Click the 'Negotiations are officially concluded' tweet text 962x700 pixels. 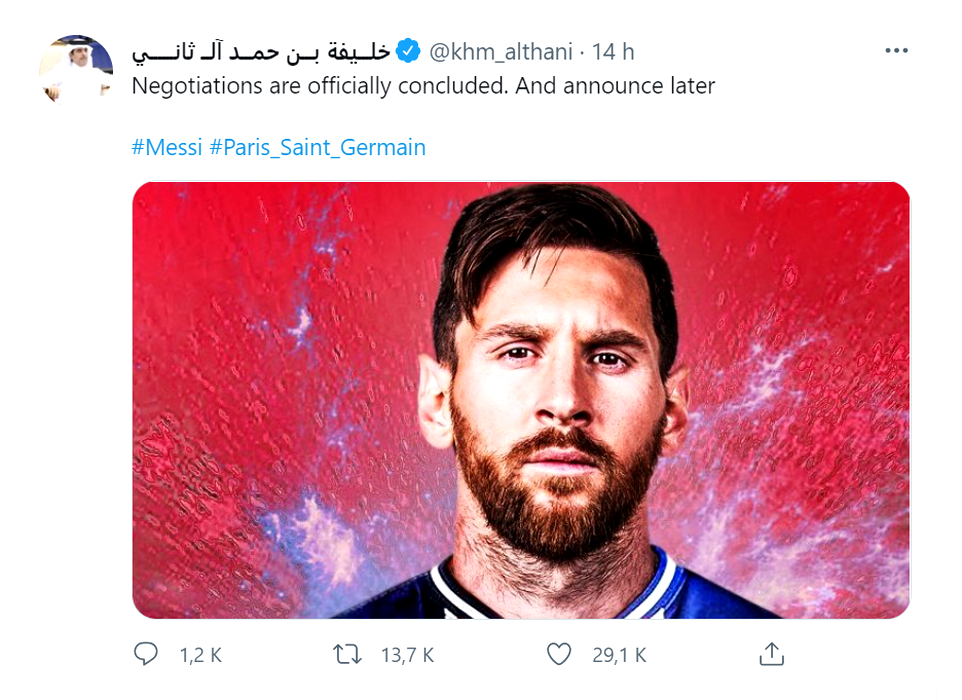(x=320, y=86)
